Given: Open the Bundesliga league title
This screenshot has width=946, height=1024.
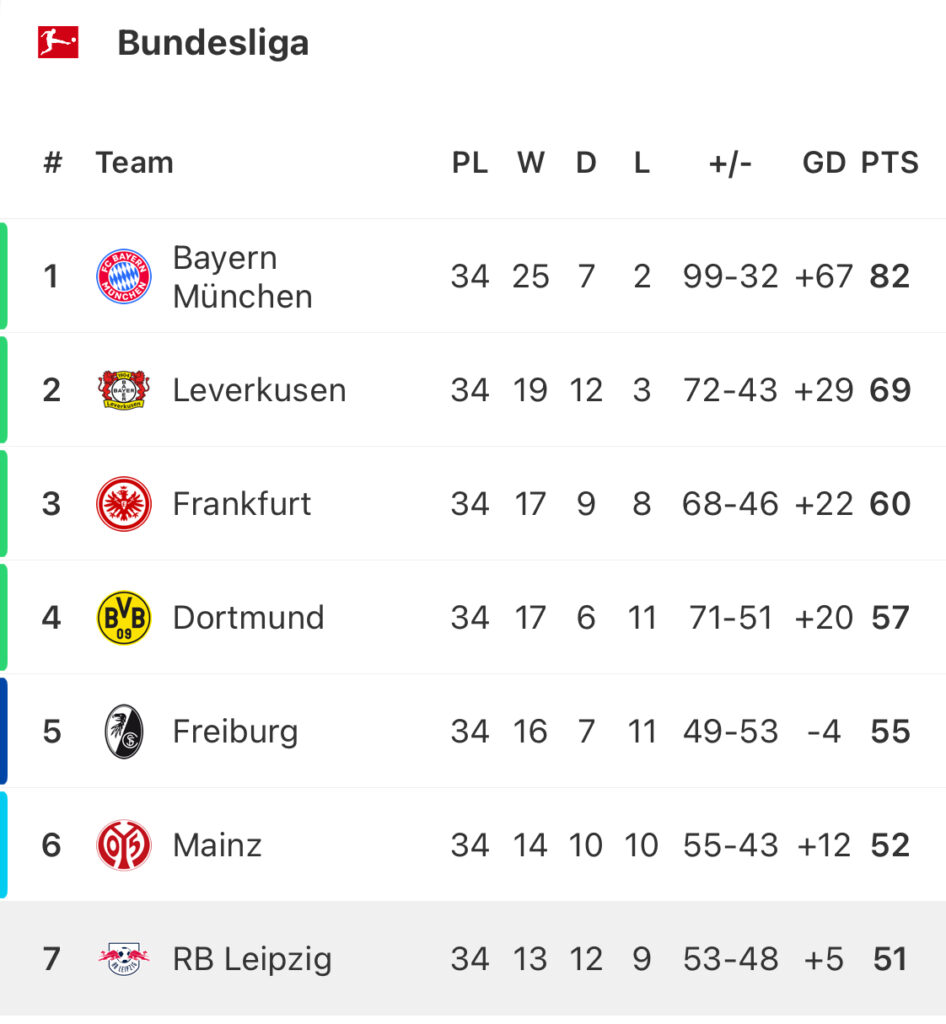Looking at the screenshot, I should [x=213, y=43].
